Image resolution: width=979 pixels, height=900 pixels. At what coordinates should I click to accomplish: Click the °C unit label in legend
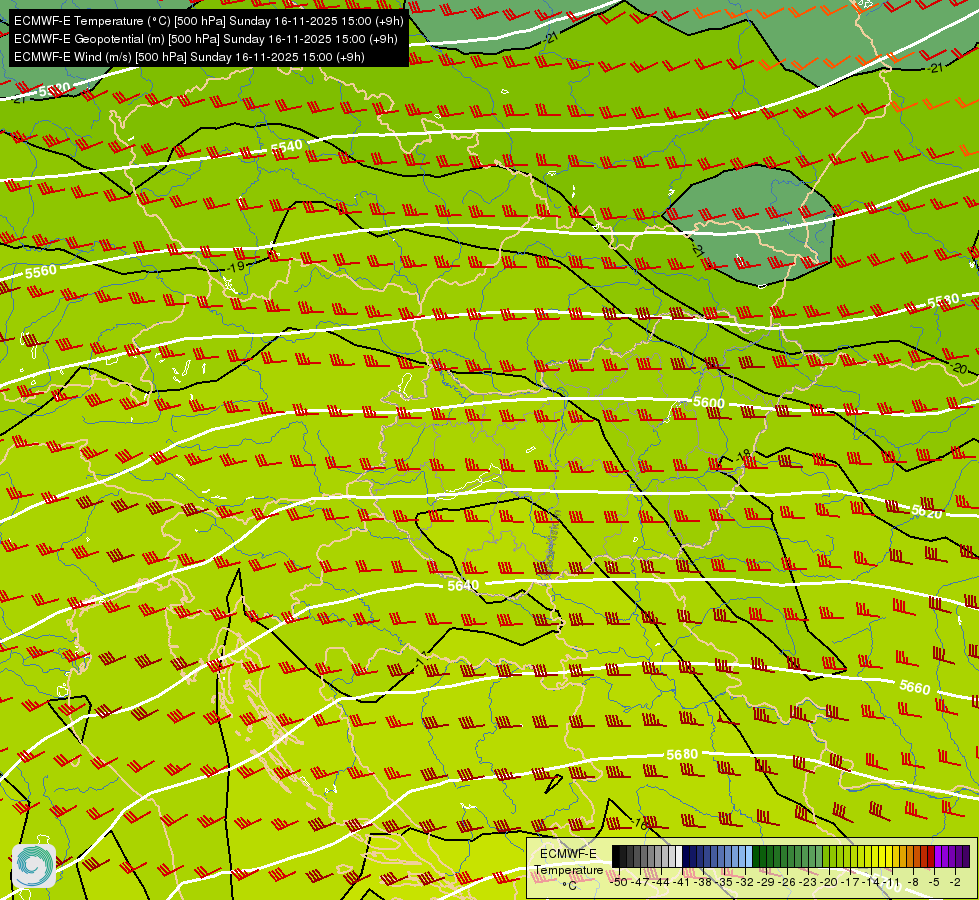point(569,886)
